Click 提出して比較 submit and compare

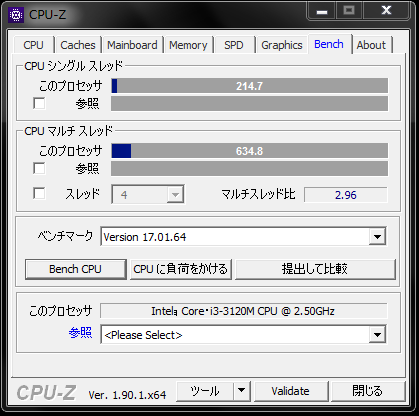[x=315, y=269]
